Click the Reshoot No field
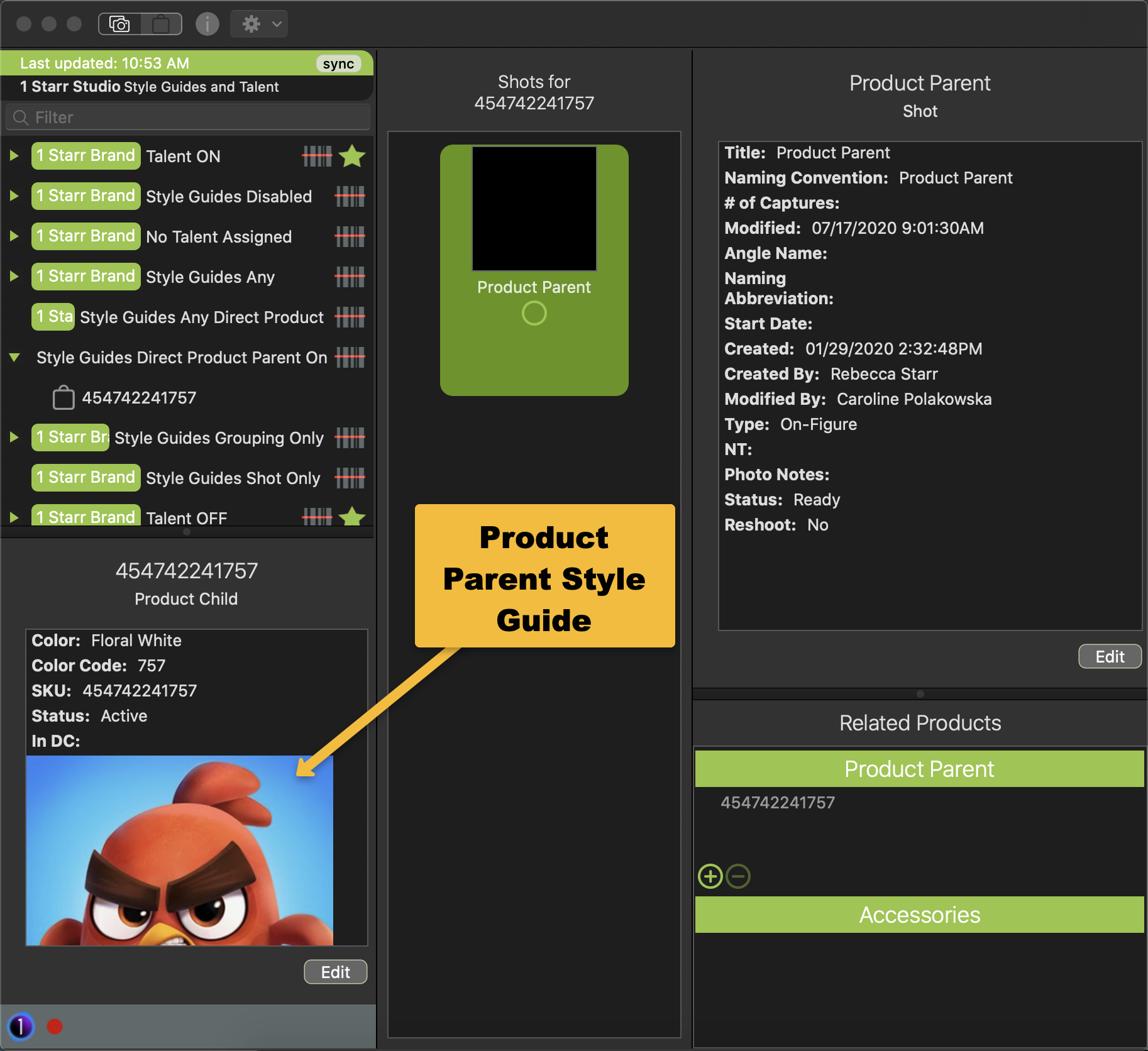 (x=776, y=525)
